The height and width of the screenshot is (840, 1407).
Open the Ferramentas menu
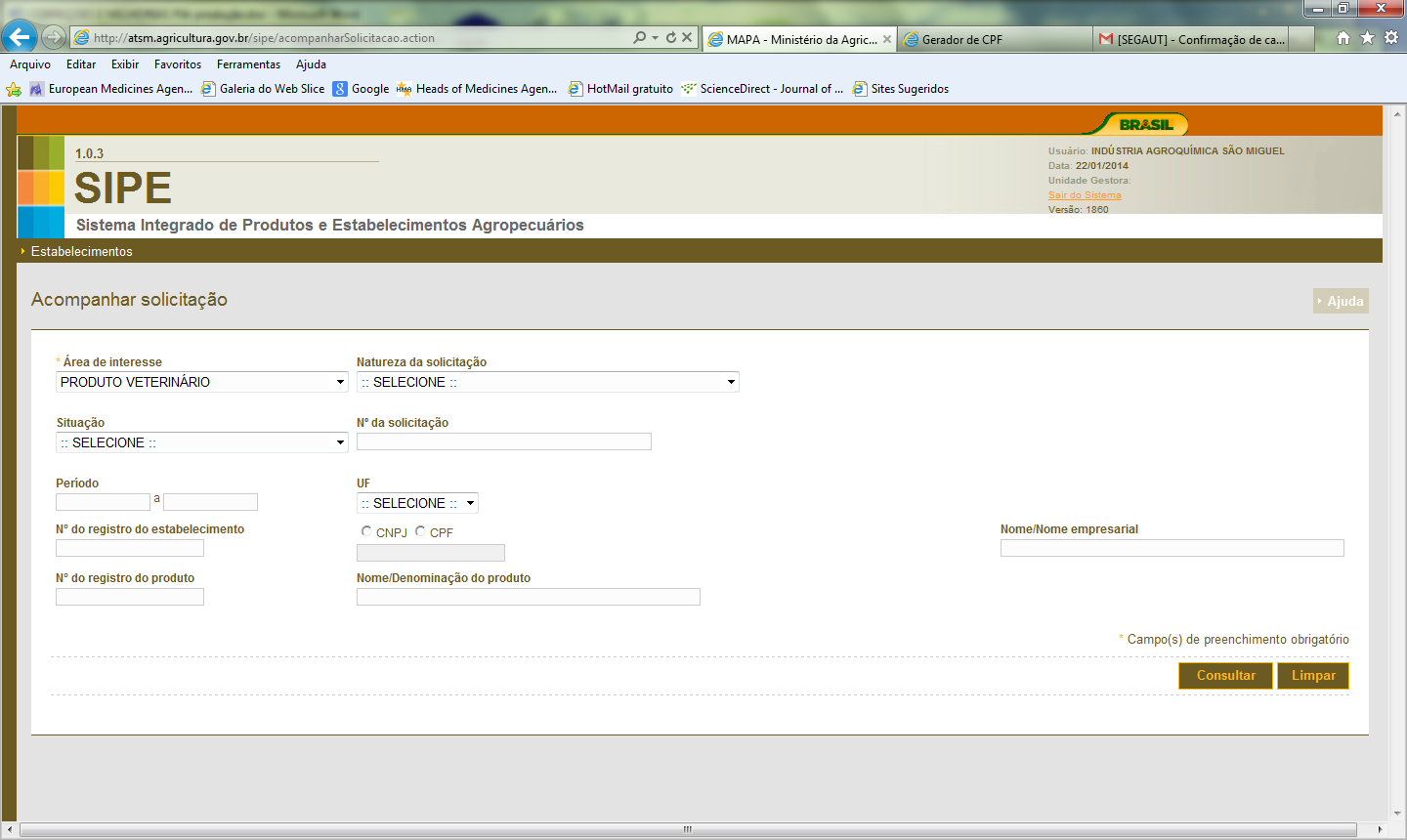point(248,64)
